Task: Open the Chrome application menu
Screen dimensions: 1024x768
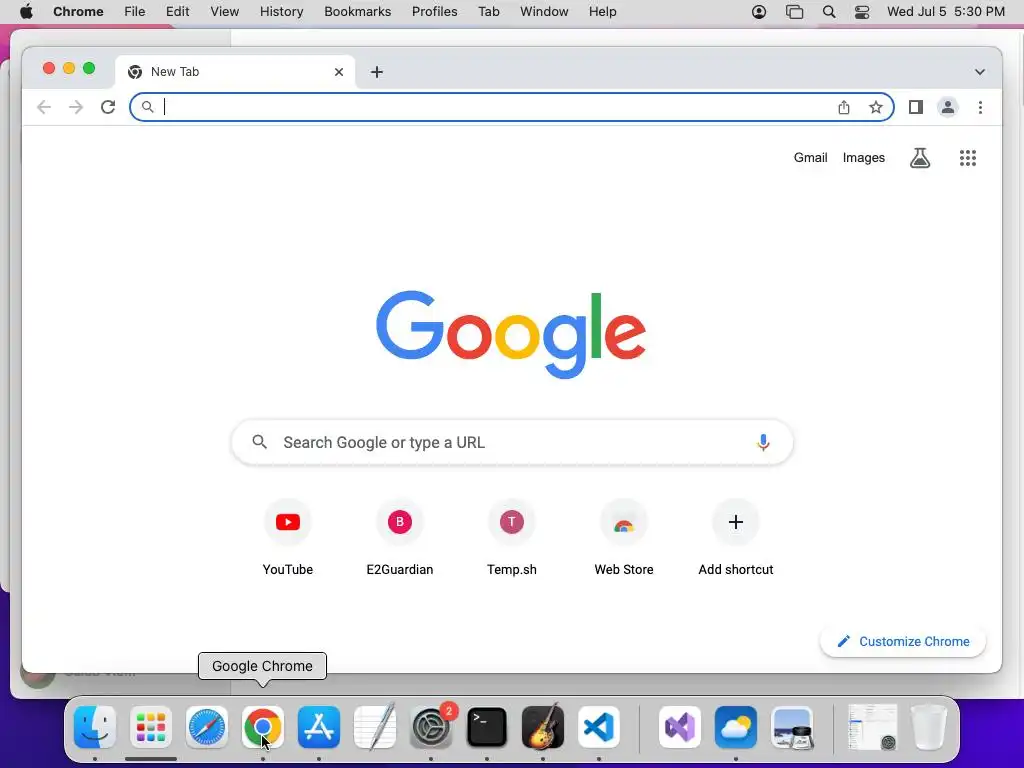Action: point(78,12)
